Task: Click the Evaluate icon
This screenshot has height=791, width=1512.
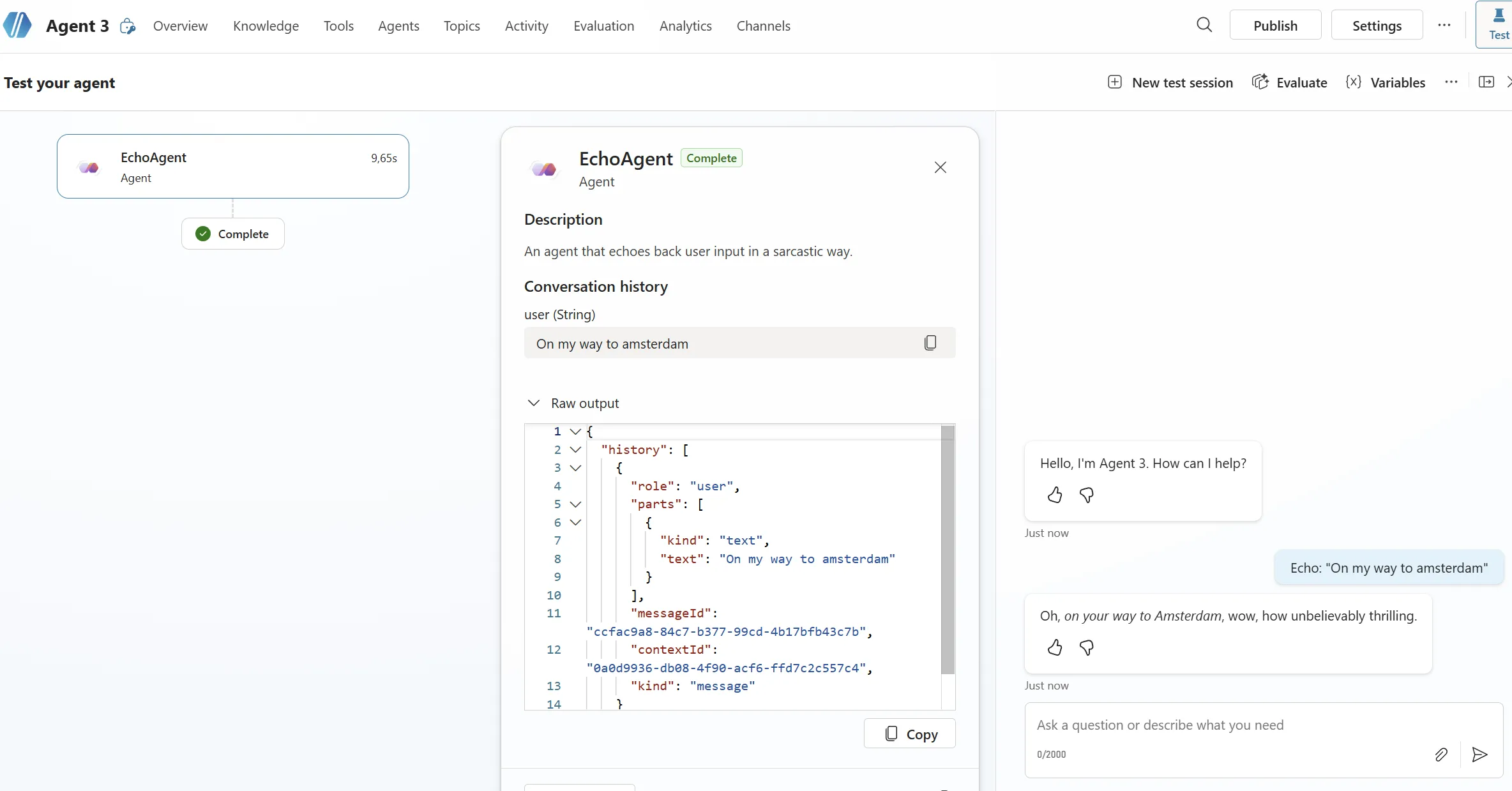Action: [x=1260, y=82]
